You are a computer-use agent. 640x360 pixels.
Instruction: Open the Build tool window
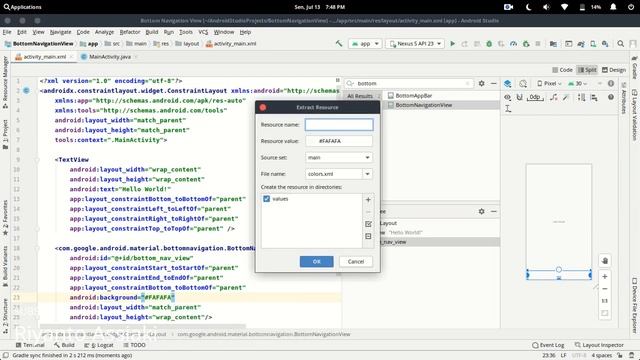tap(64, 345)
